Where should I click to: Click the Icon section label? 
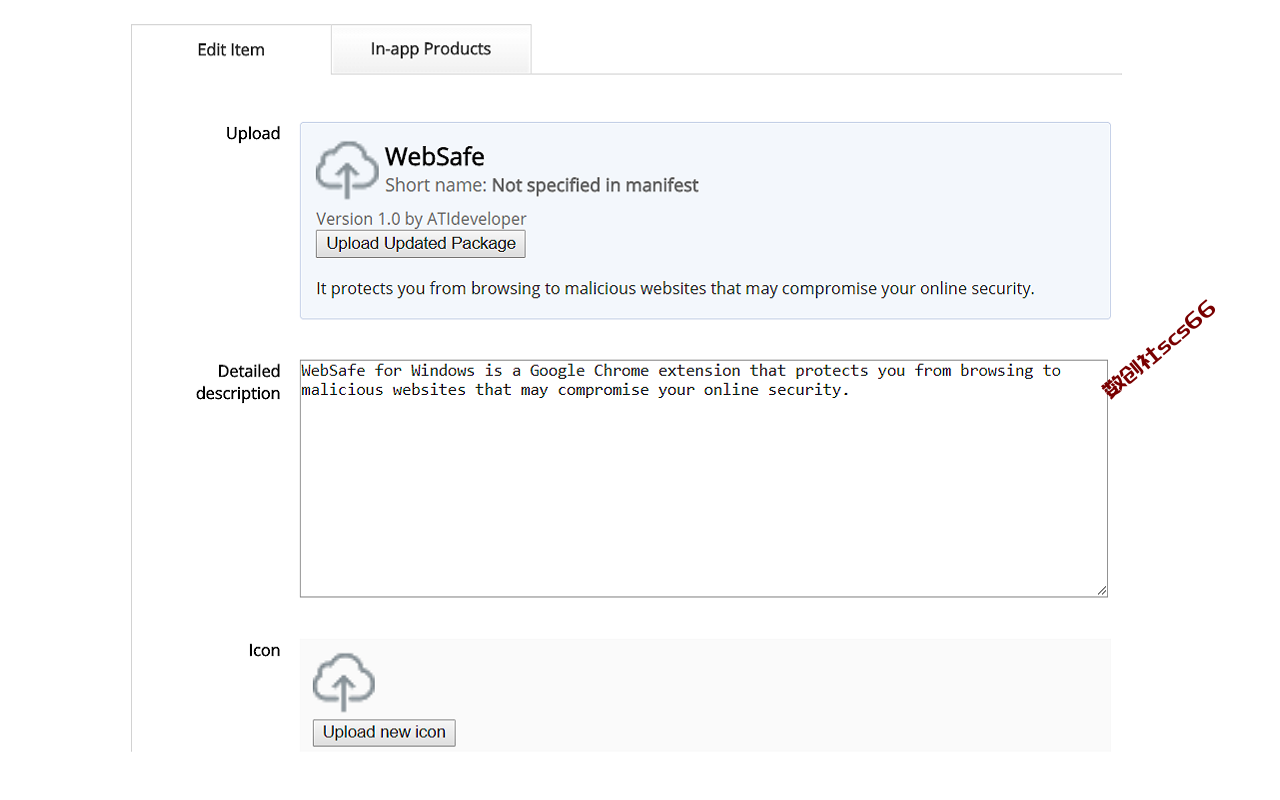[264, 650]
